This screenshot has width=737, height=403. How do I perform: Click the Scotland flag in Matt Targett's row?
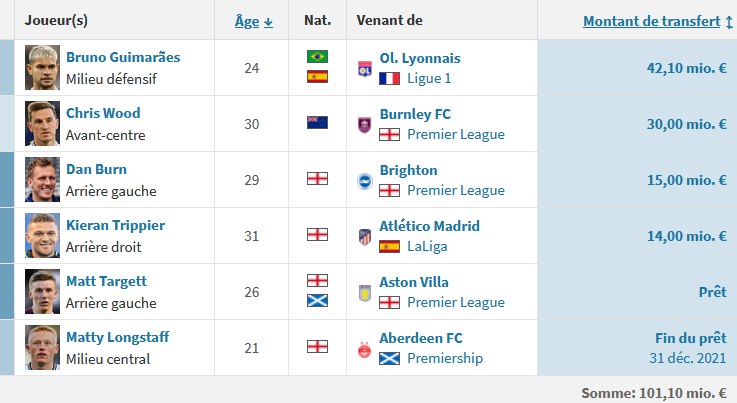pyautogui.click(x=317, y=300)
